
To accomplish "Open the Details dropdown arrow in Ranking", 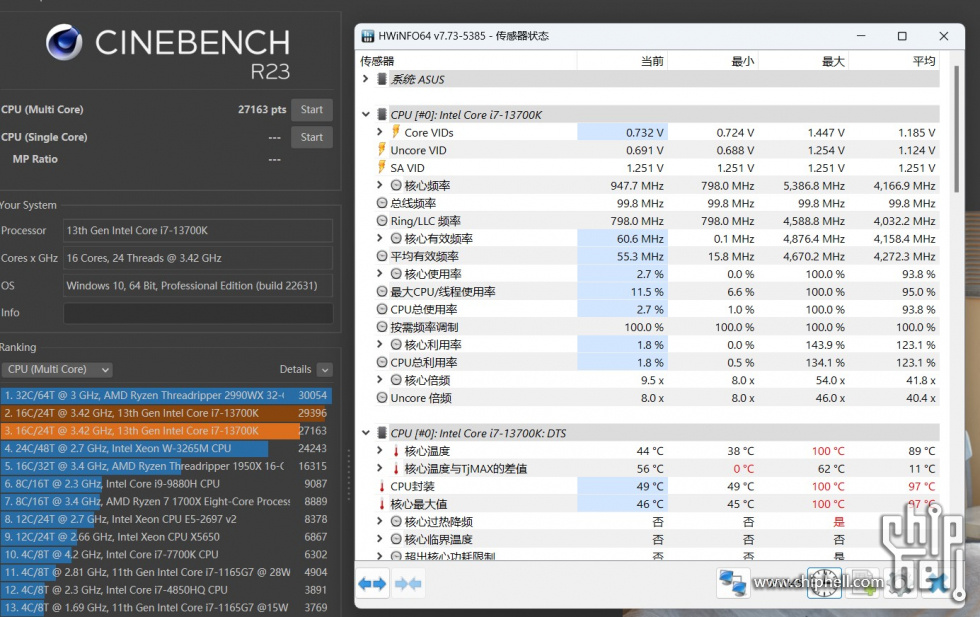I will tap(324, 369).
